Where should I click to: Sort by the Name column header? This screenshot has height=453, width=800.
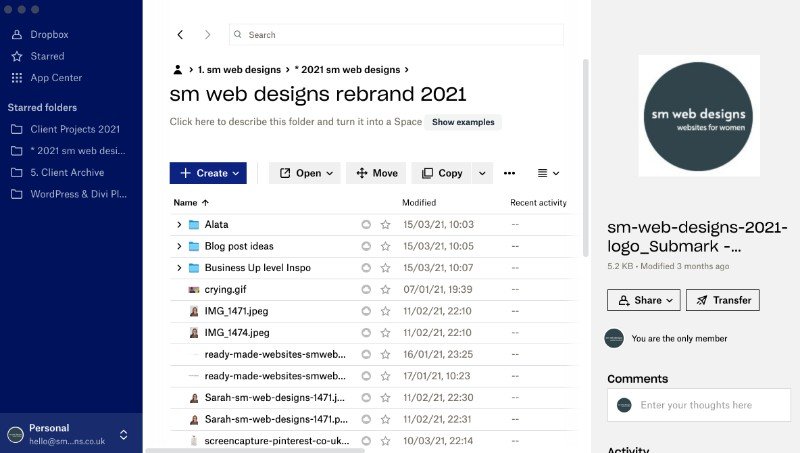pos(191,203)
